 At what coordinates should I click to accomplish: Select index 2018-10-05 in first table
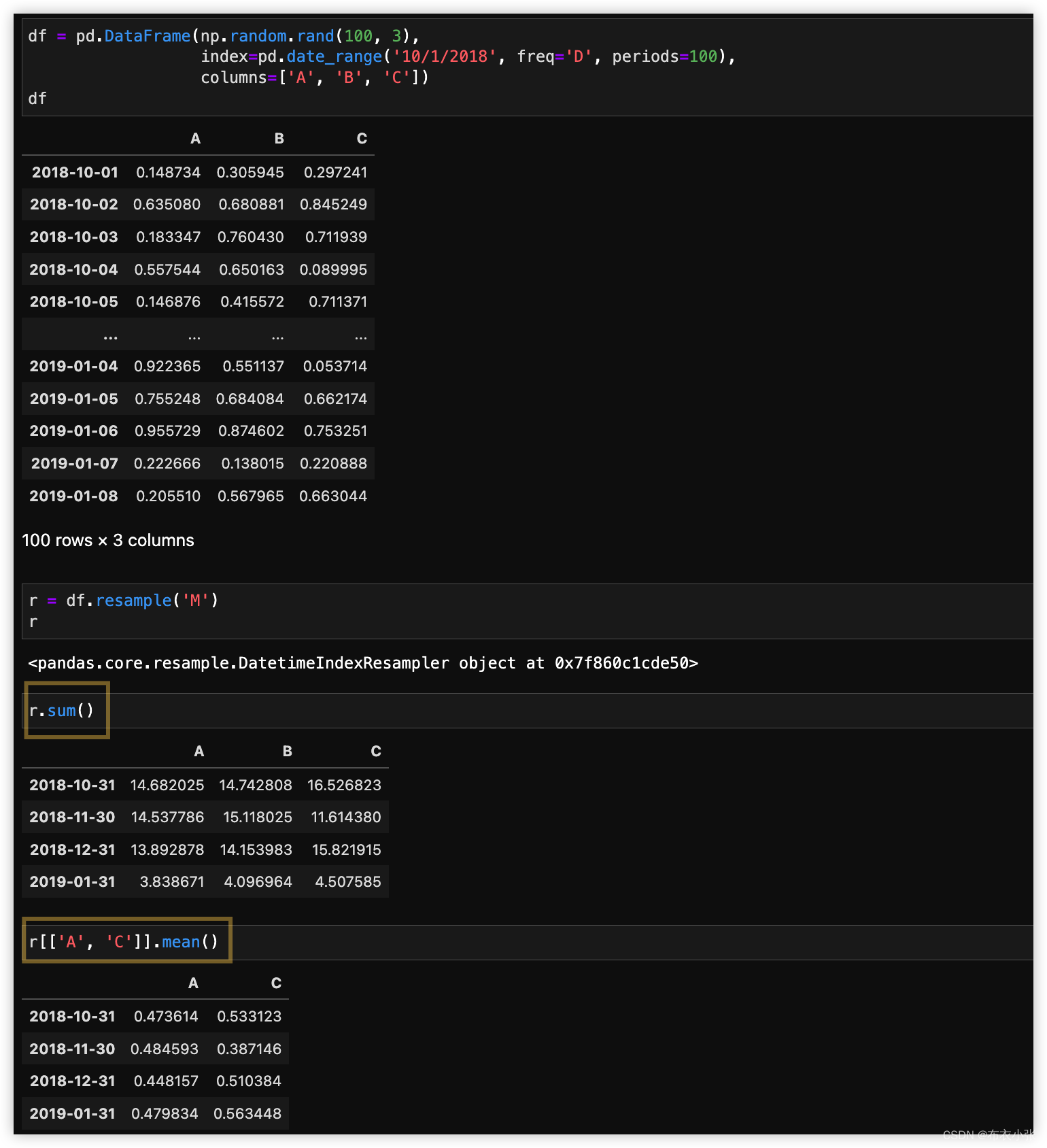point(74,302)
